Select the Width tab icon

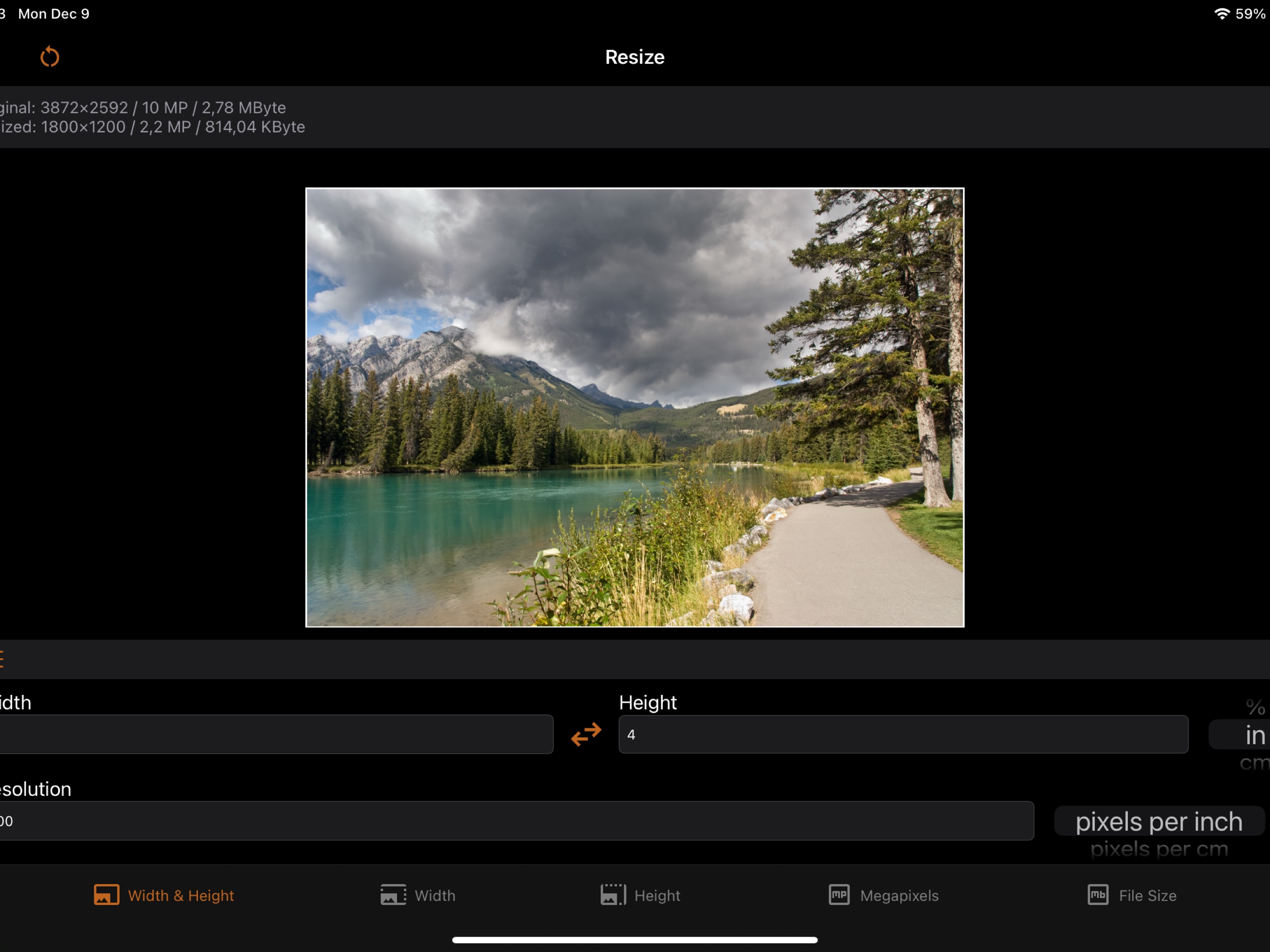pyautogui.click(x=393, y=894)
